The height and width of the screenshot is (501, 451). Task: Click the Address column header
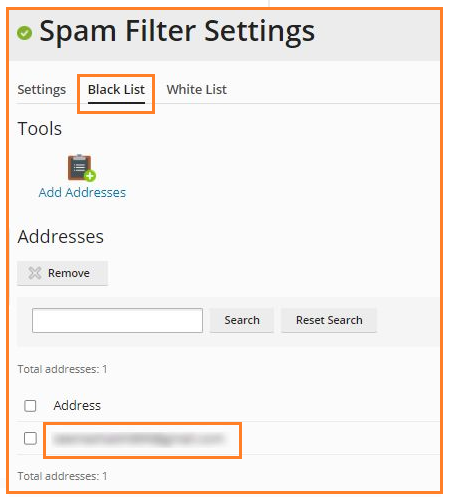(77, 406)
